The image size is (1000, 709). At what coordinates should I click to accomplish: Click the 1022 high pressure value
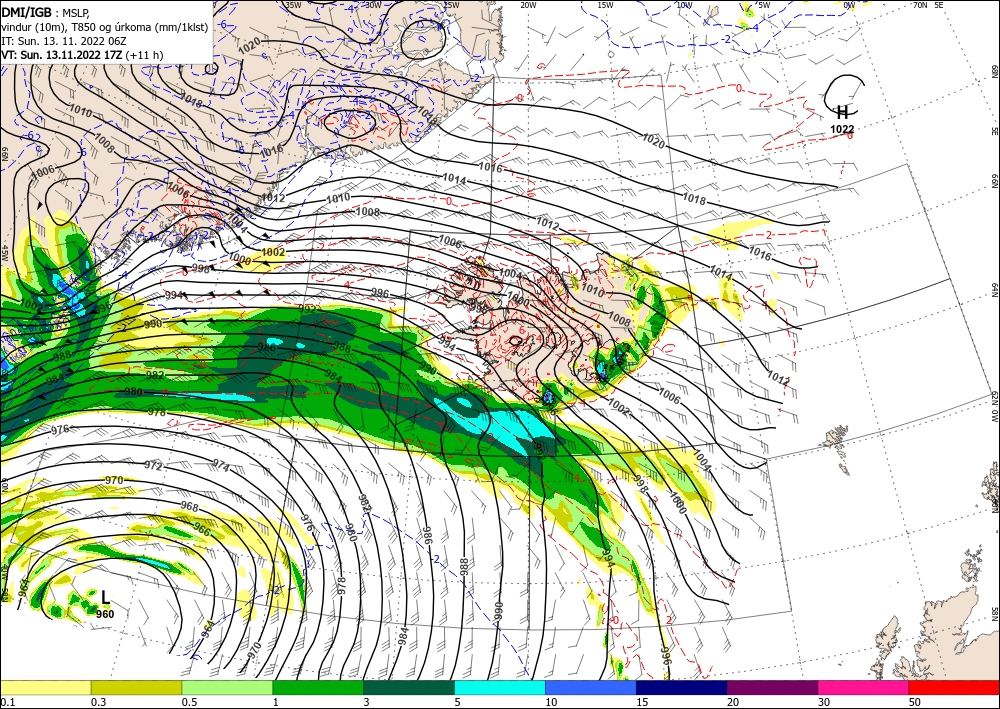coord(842,129)
